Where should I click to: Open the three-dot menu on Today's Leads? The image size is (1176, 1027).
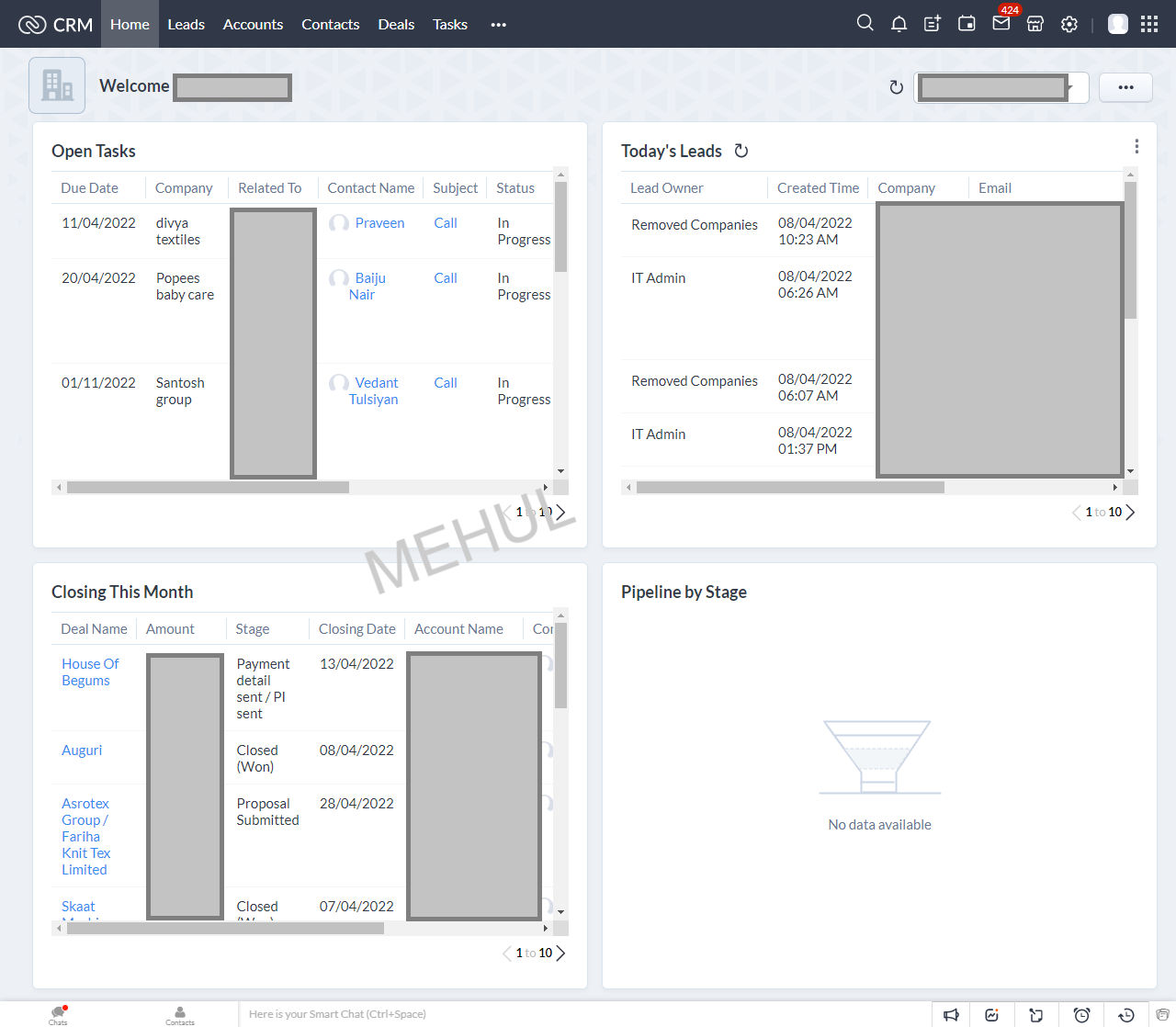pos(1136,145)
